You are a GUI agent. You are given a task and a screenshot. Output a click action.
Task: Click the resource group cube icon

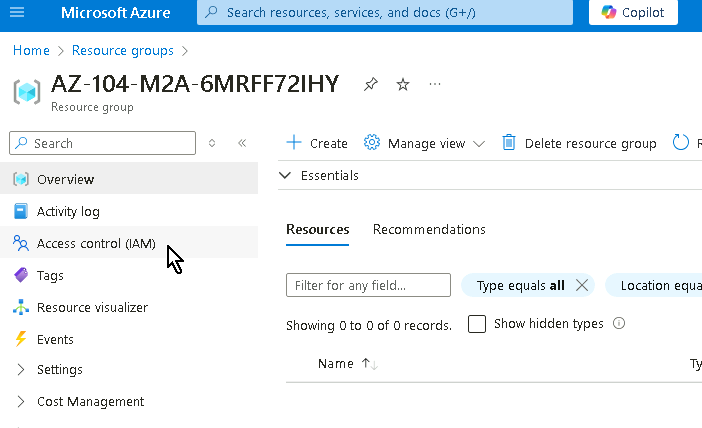27,92
